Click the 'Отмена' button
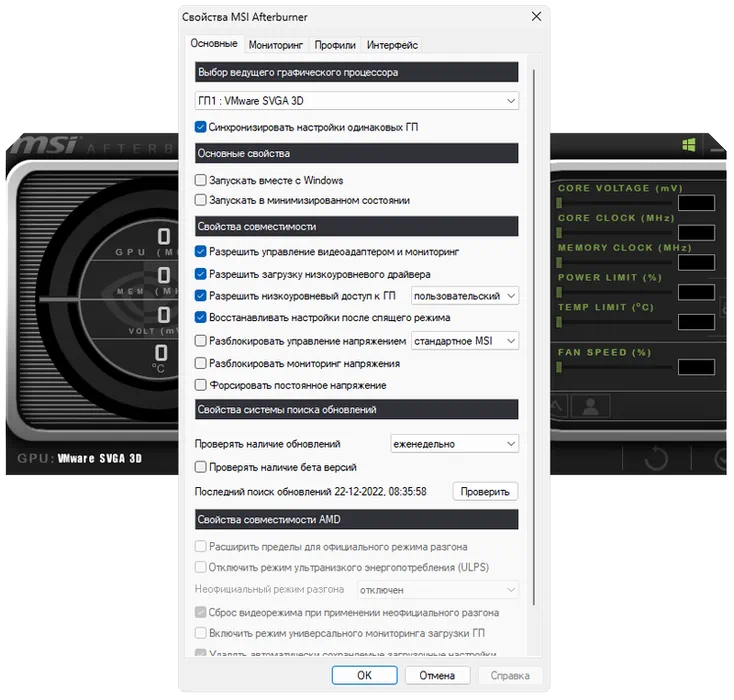 pos(437,675)
